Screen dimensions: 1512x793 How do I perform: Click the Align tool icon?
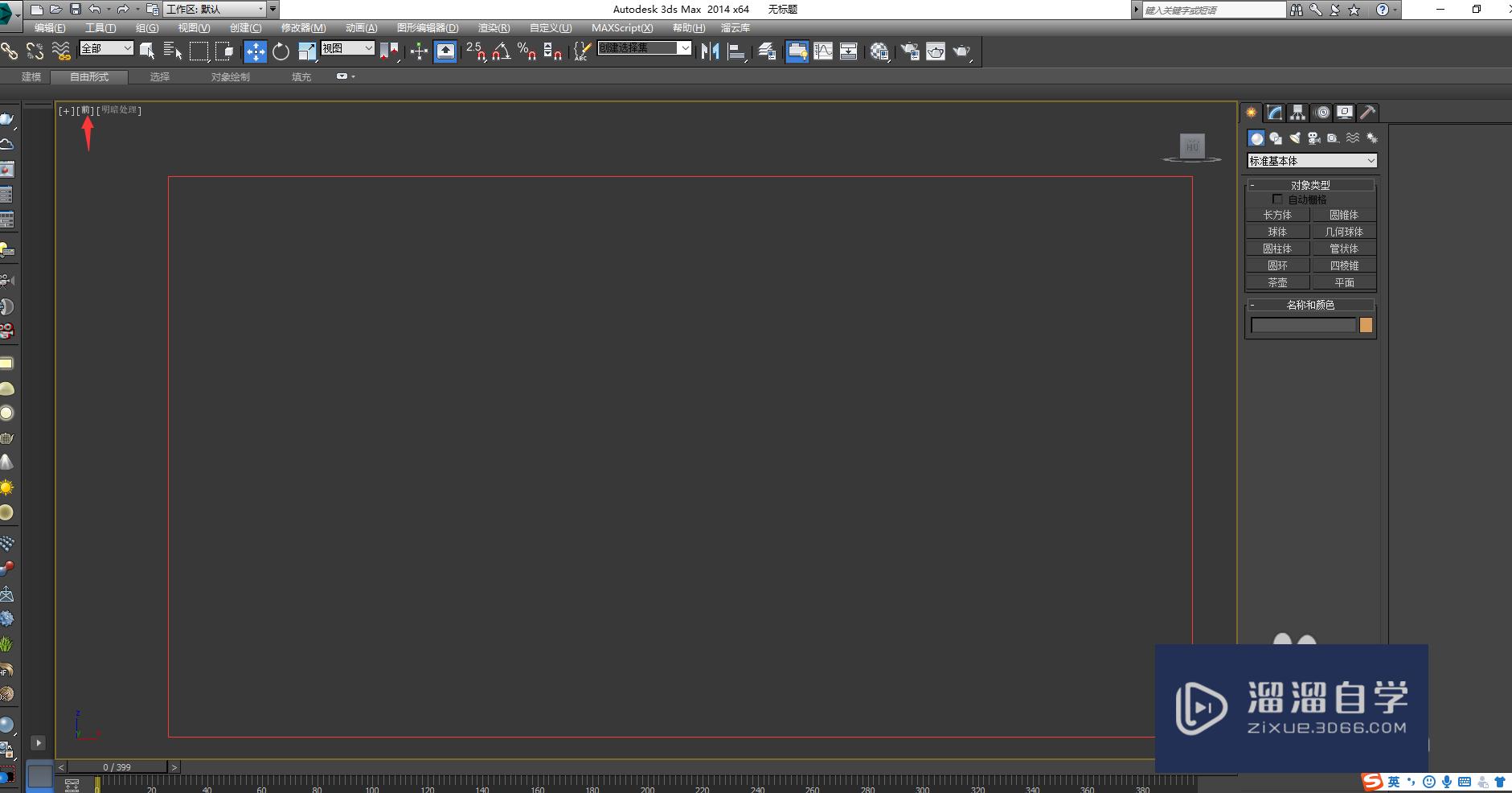click(x=736, y=51)
